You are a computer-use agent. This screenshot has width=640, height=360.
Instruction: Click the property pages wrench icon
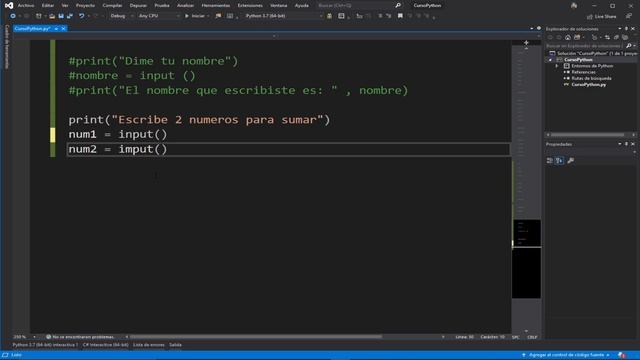click(570, 161)
